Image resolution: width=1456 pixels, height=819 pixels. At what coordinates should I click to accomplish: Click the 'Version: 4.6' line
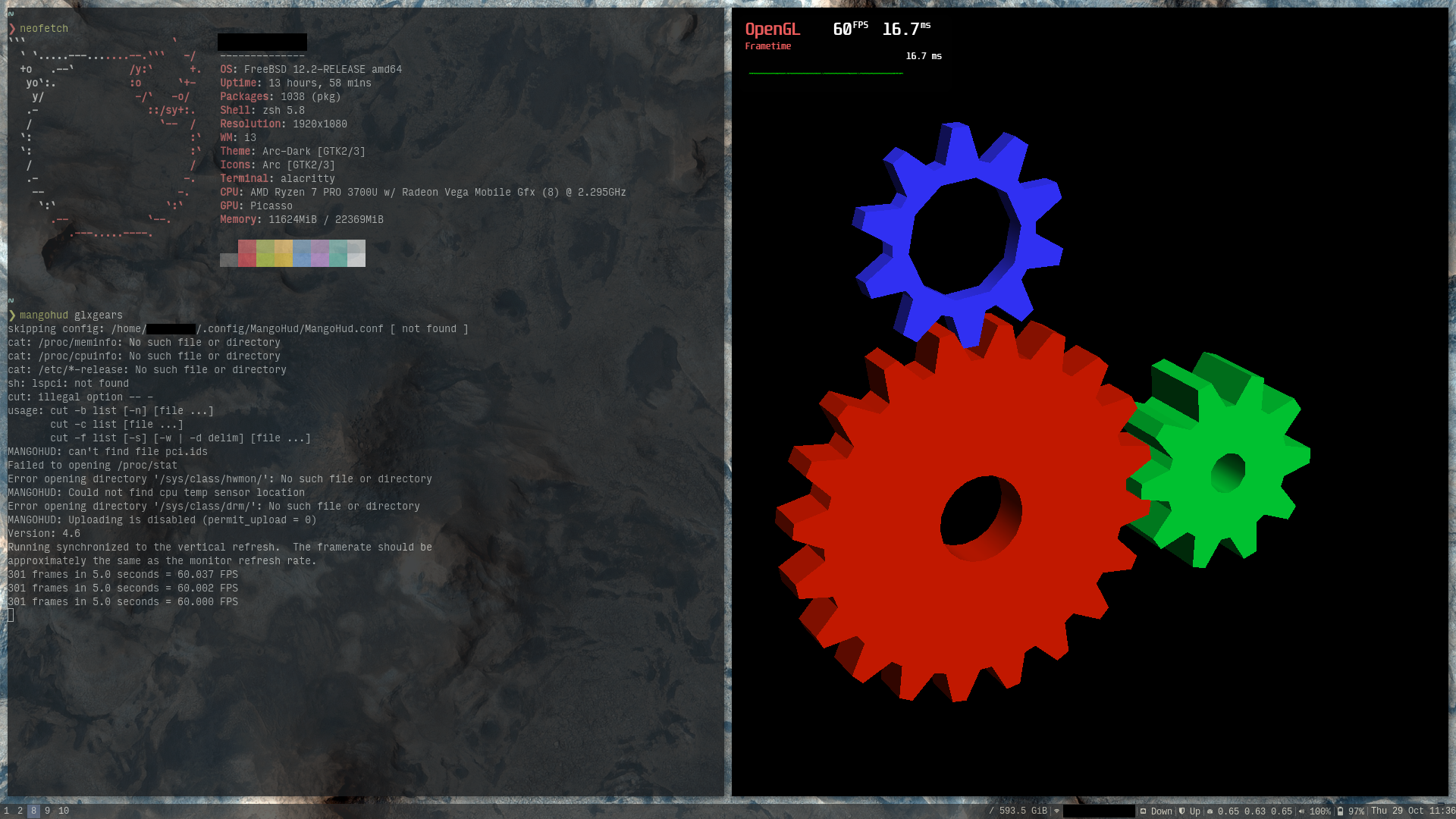44,534
